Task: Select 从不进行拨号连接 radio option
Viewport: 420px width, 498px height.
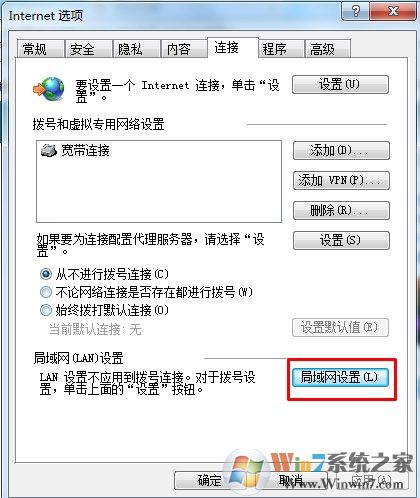Action: pos(46,274)
